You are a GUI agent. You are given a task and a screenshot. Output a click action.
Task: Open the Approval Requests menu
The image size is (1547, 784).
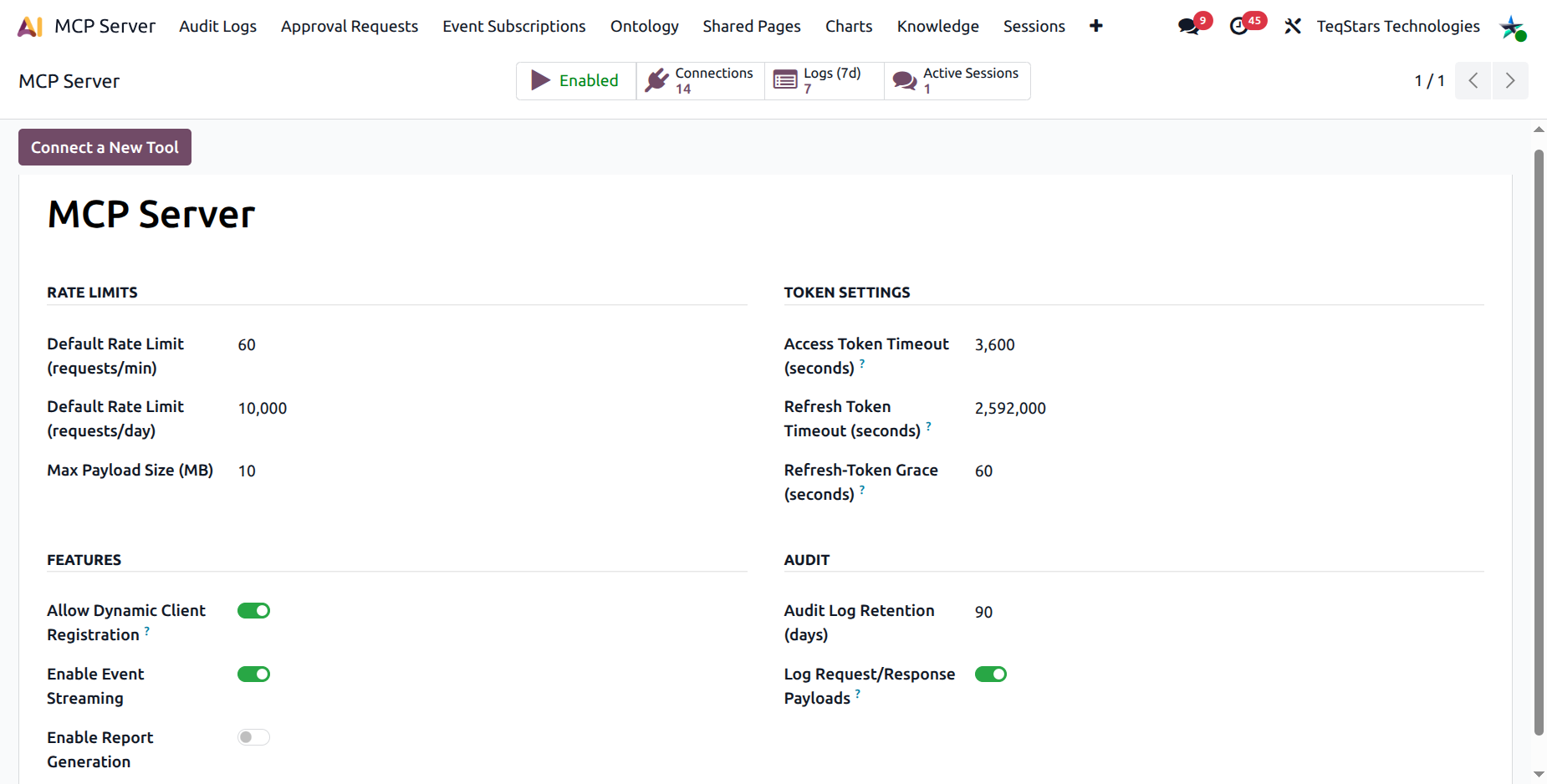350,26
